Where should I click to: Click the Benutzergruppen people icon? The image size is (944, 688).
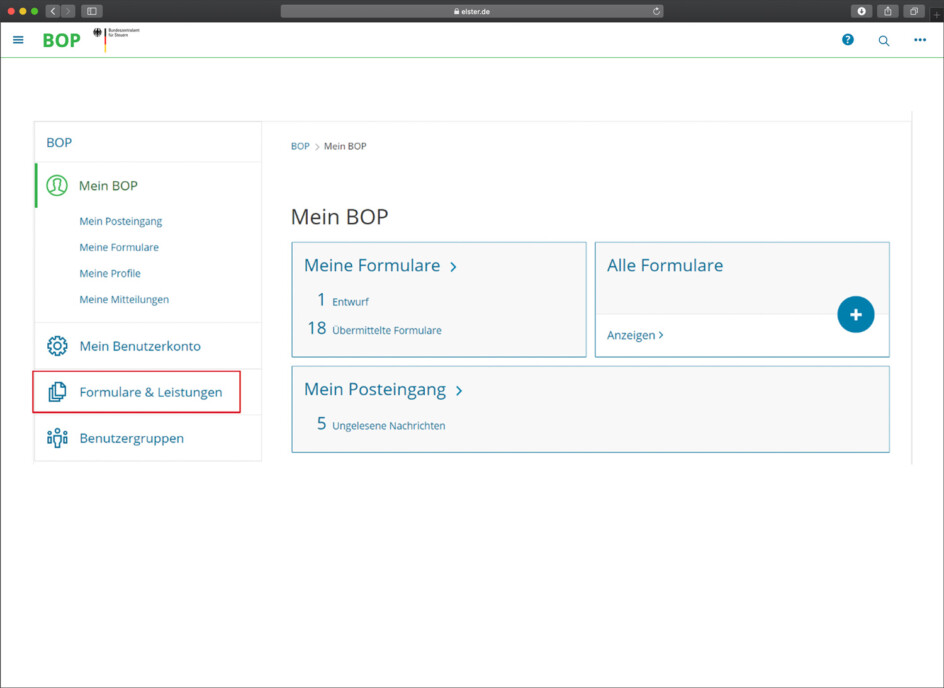coord(57,438)
